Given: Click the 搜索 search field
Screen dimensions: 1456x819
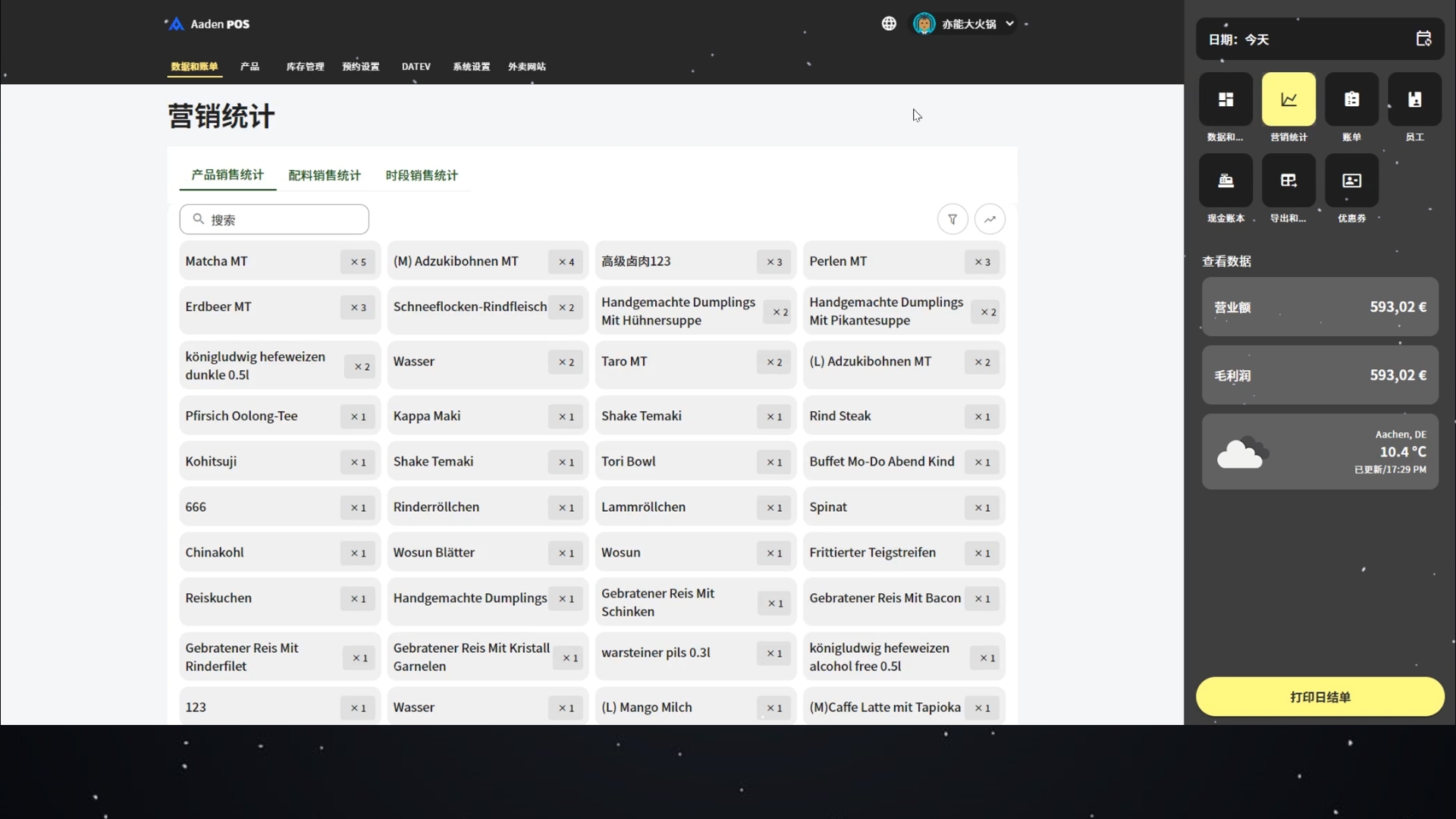Looking at the screenshot, I should coord(275,219).
